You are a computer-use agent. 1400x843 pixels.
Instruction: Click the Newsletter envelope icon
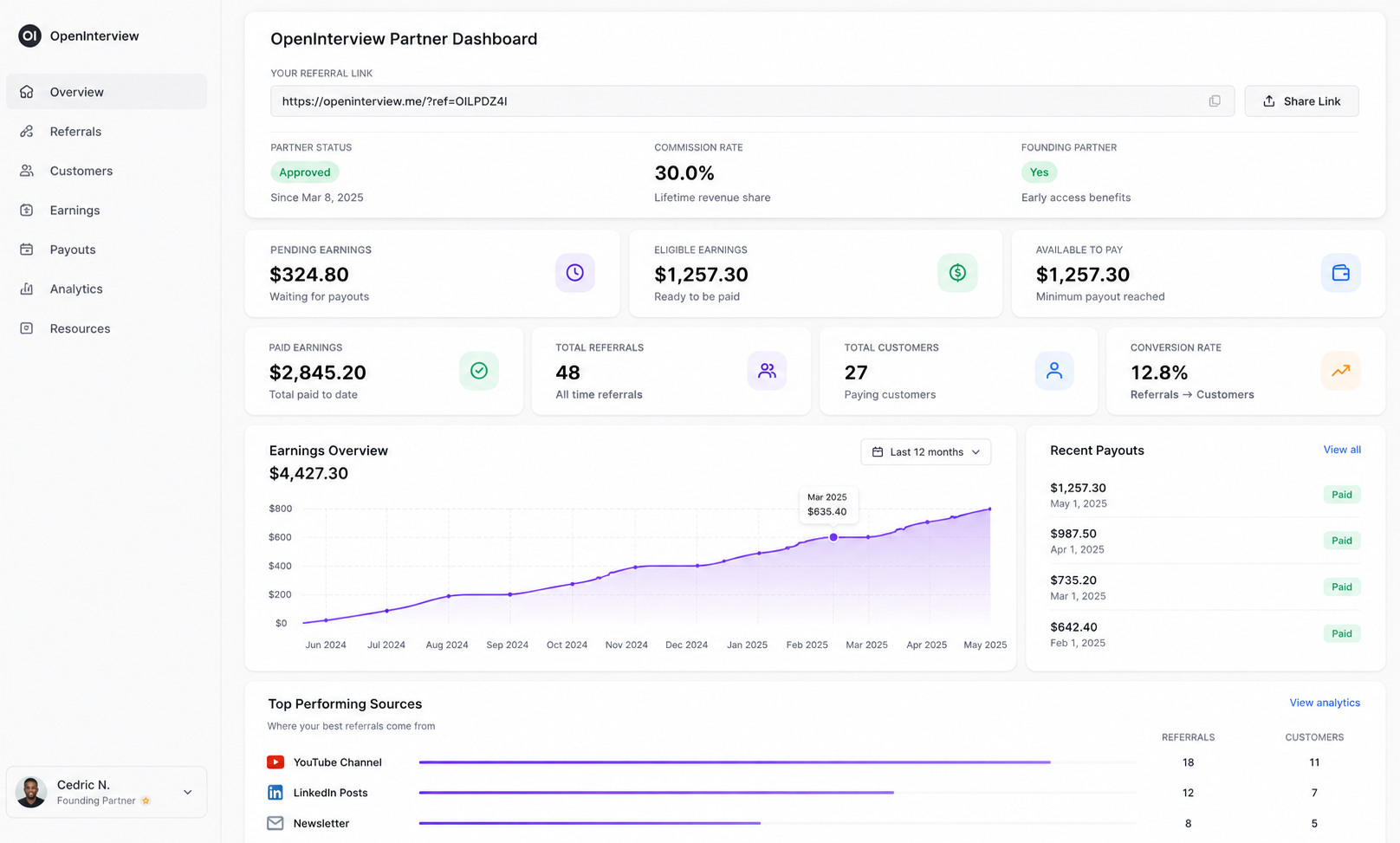[275, 823]
